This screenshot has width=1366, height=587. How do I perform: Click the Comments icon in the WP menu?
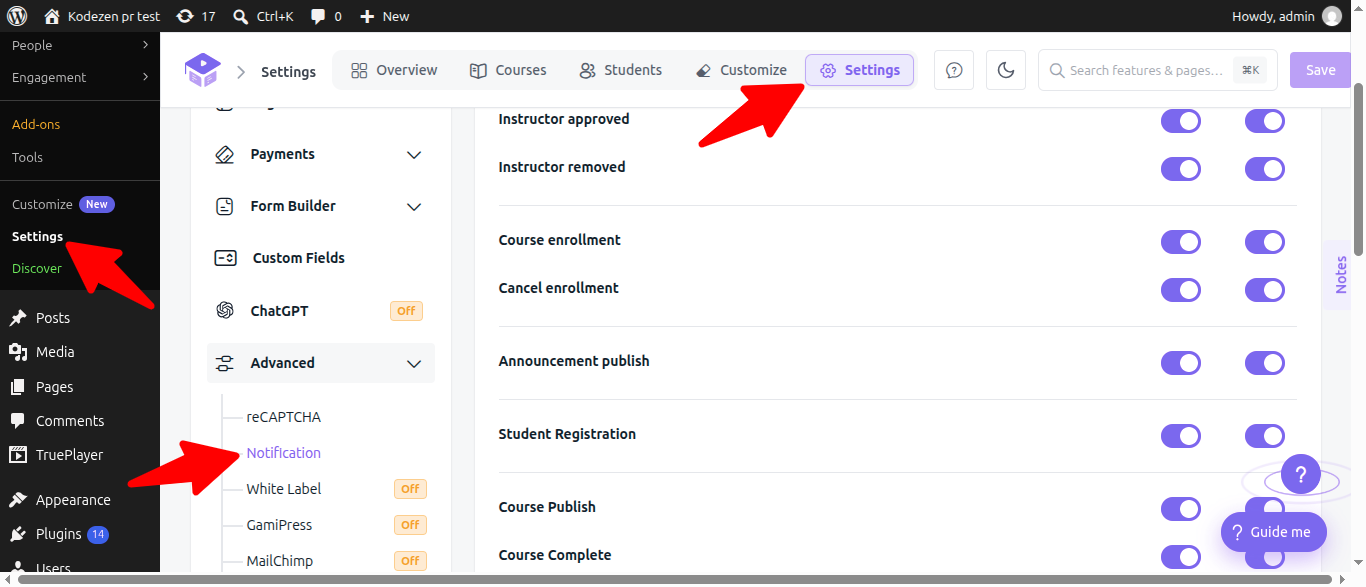(x=18, y=421)
